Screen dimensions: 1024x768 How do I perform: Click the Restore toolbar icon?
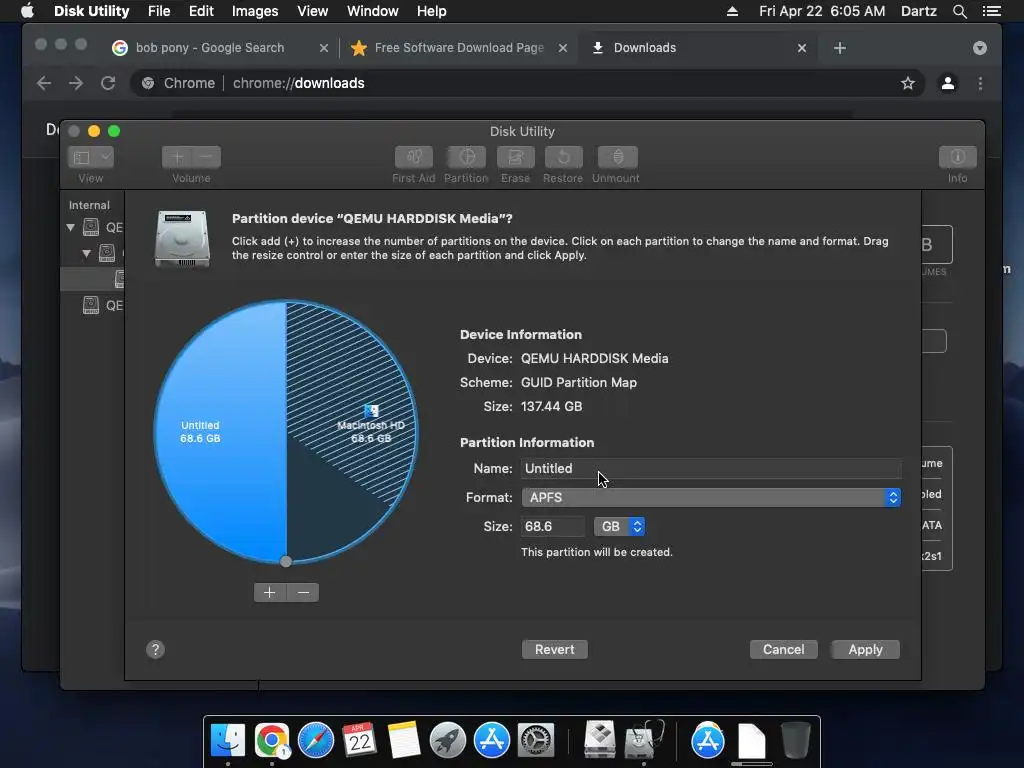click(563, 157)
